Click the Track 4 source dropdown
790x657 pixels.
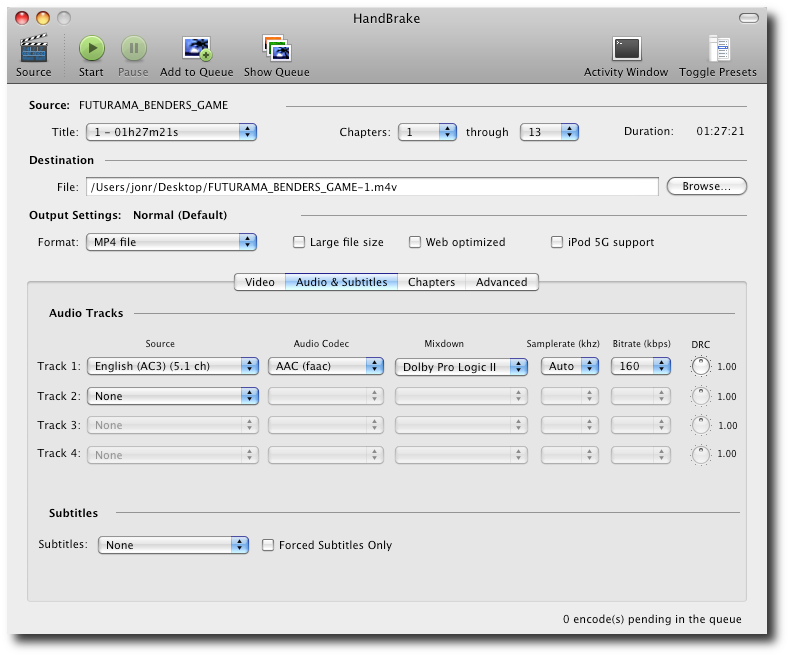(173, 455)
